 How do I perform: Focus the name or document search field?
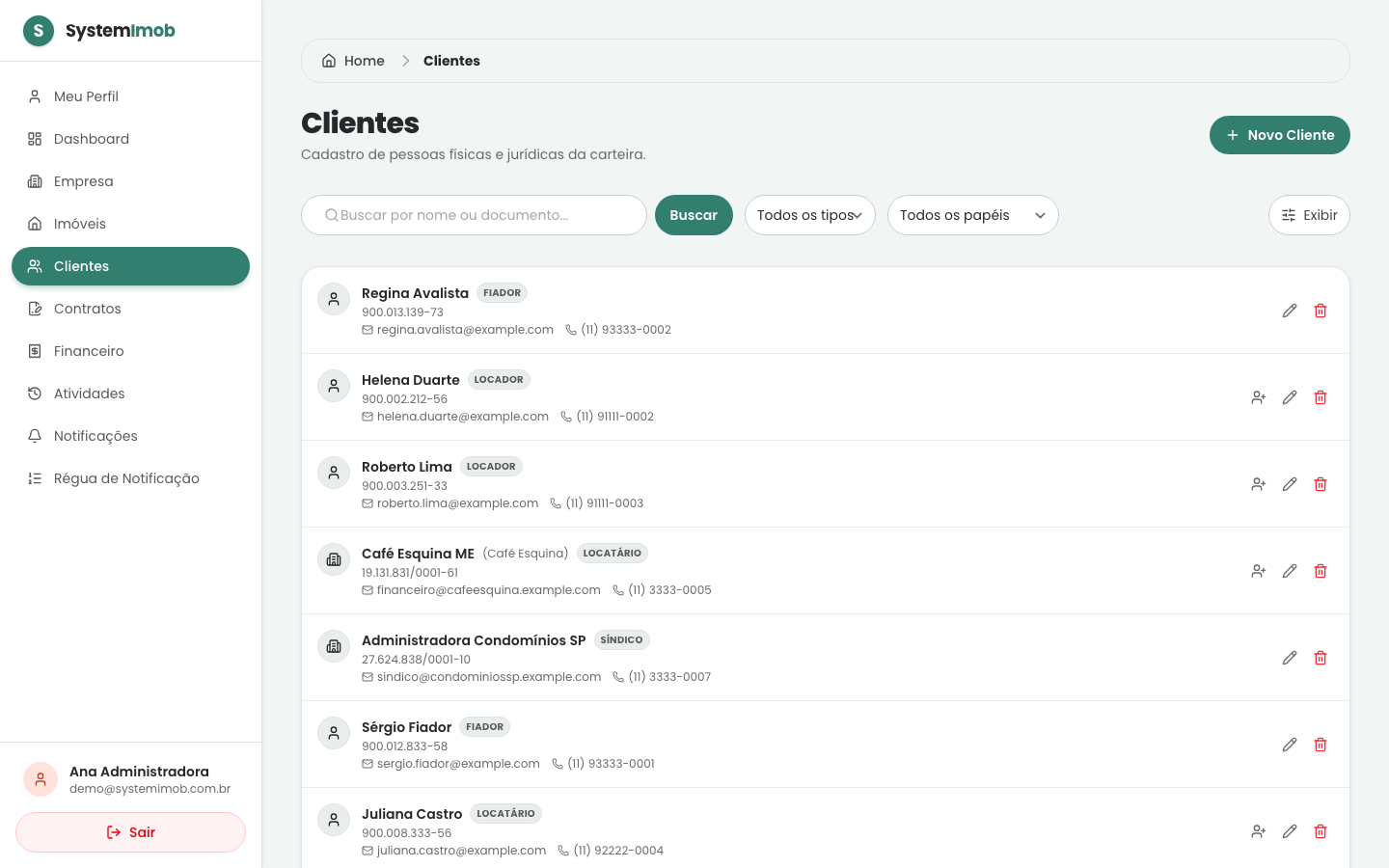pos(474,215)
